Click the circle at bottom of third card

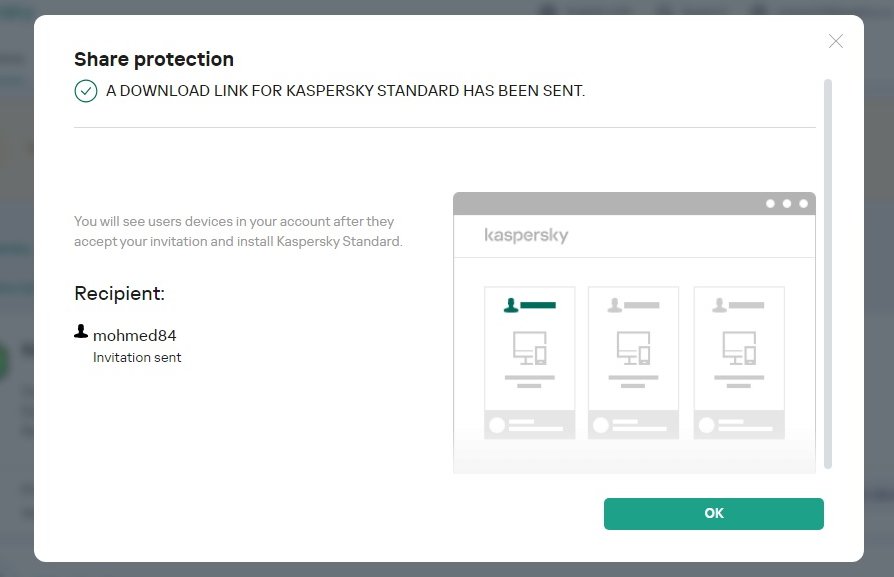coord(707,425)
